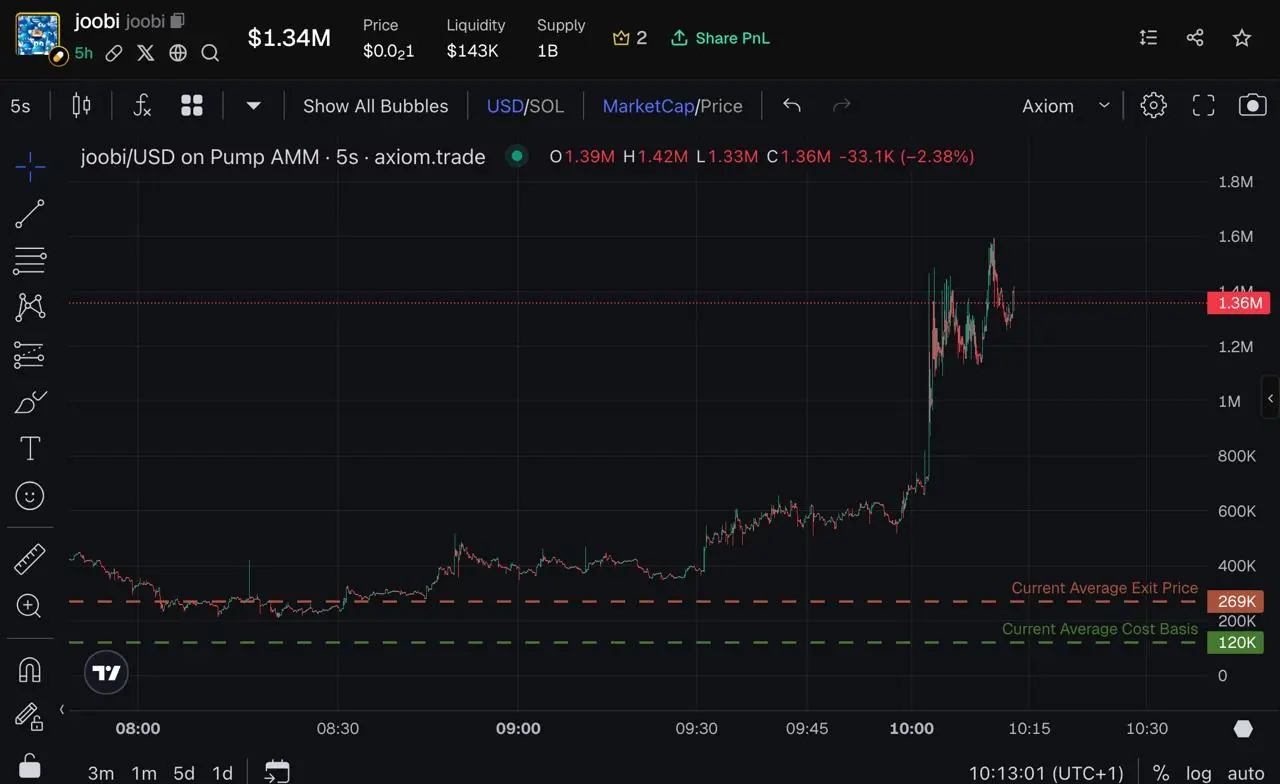
Task: Toggle Show All Bubbles
Action: click(376, 106)
